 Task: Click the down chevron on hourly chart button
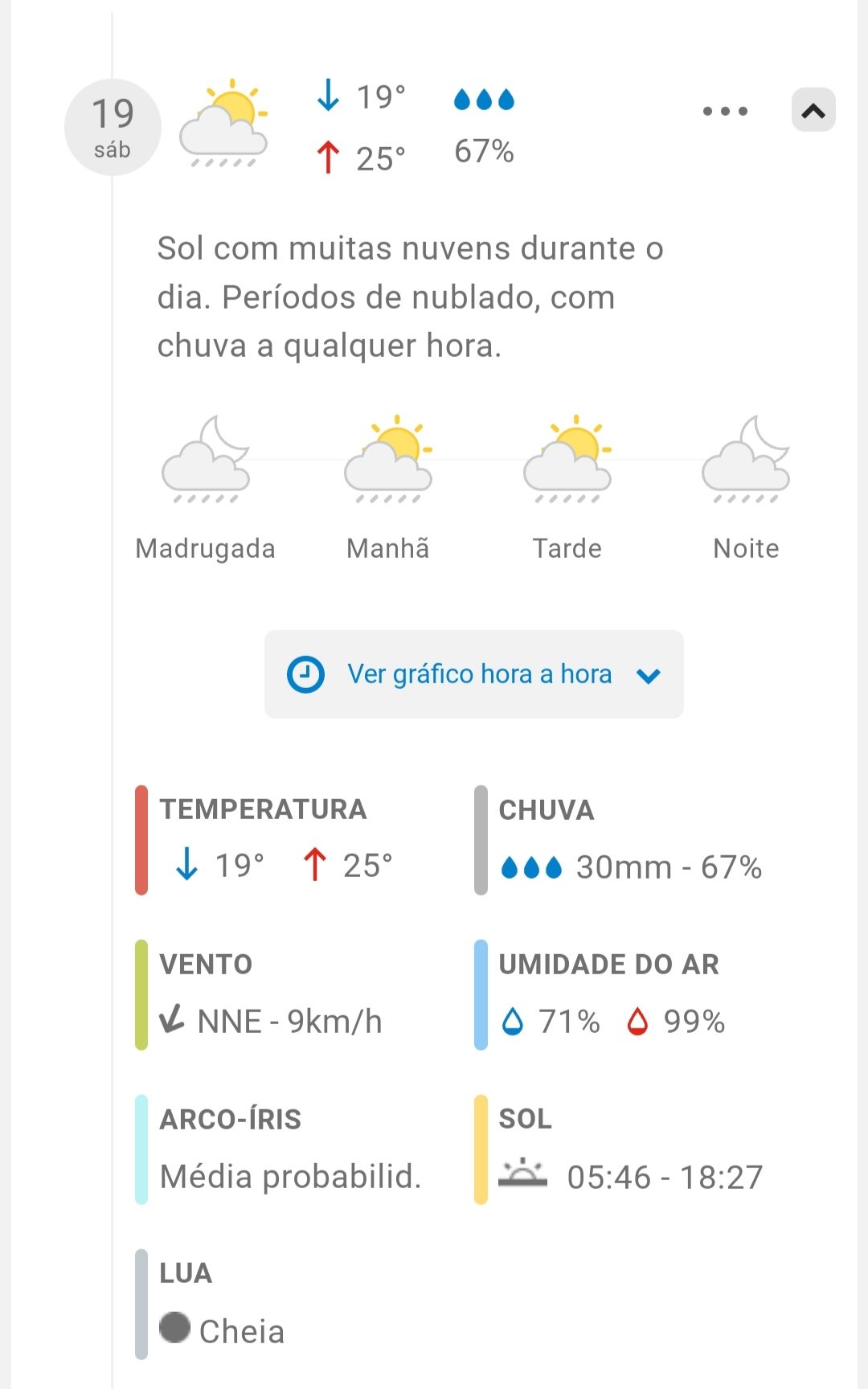coord(649,676)
